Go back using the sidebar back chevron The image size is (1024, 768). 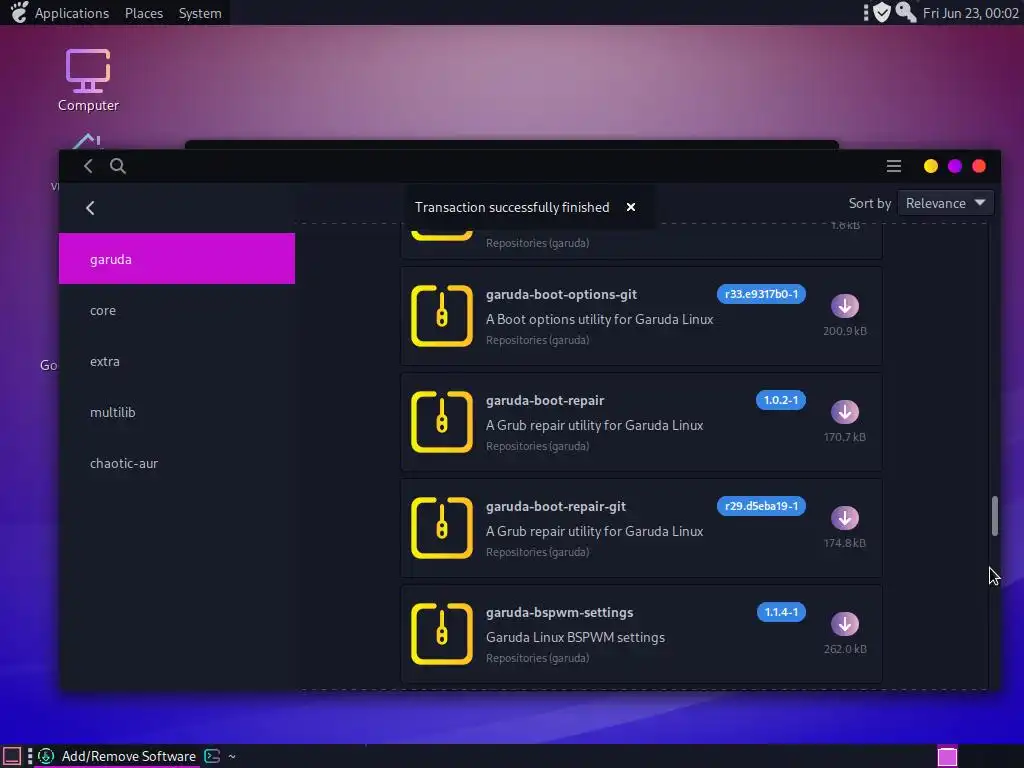[90, 208]
